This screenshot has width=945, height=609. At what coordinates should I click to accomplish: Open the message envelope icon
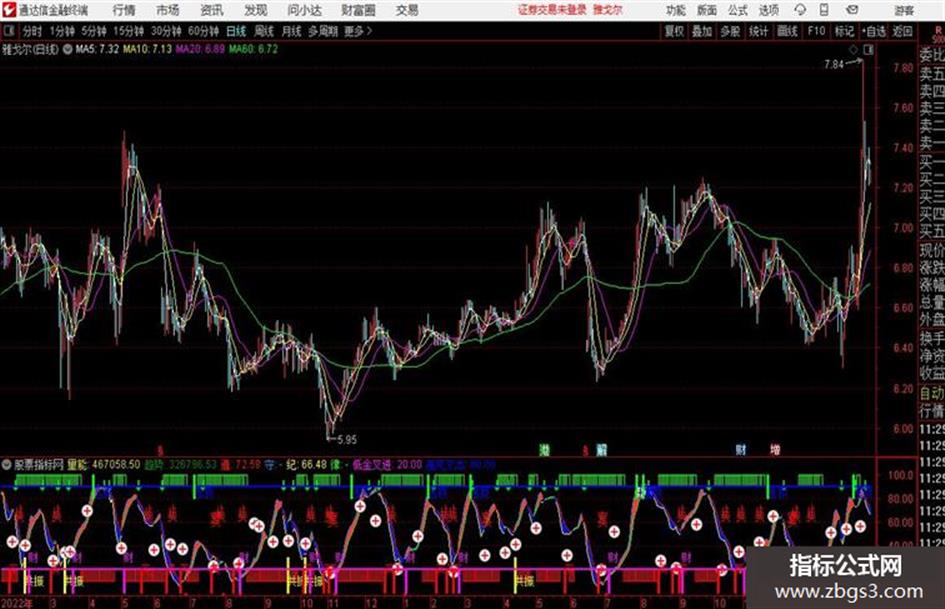click(x=852, y=10)
